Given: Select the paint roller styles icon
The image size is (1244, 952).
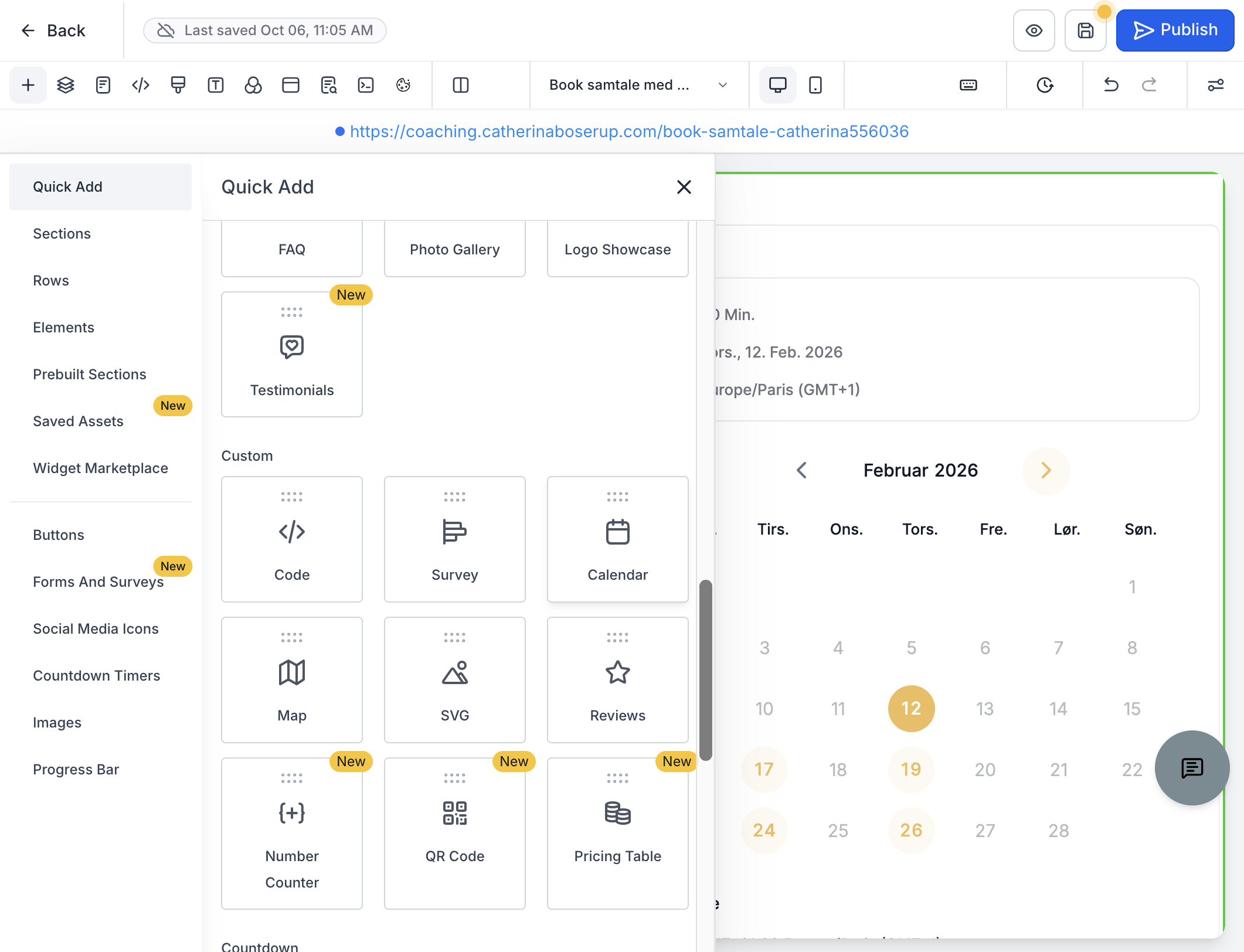Looking at the screenshot, I should [x=178, y=85].
